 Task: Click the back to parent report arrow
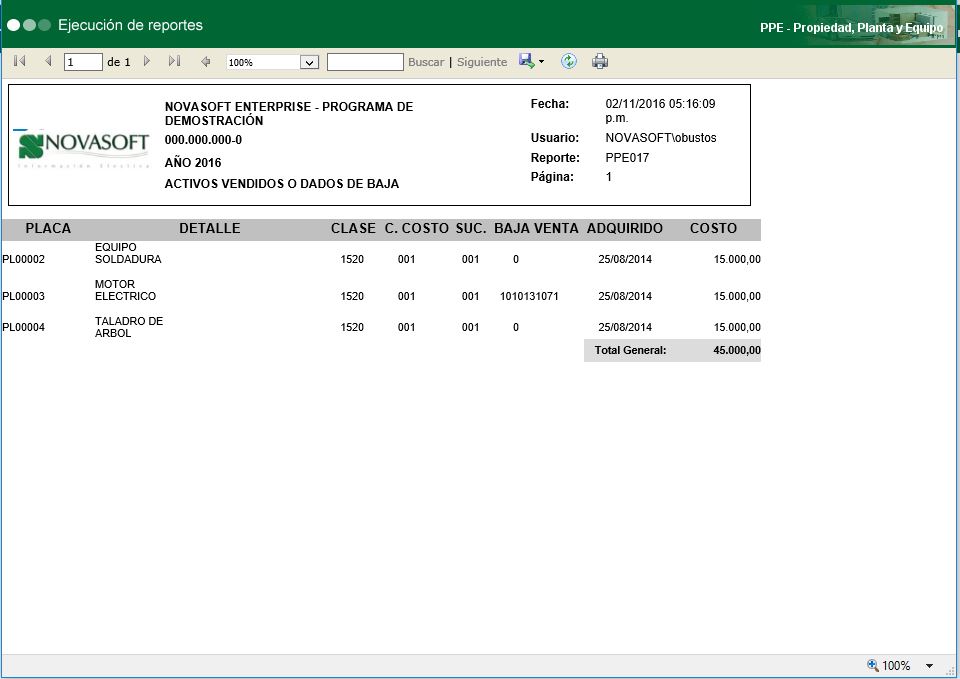(x=206, y=62)
